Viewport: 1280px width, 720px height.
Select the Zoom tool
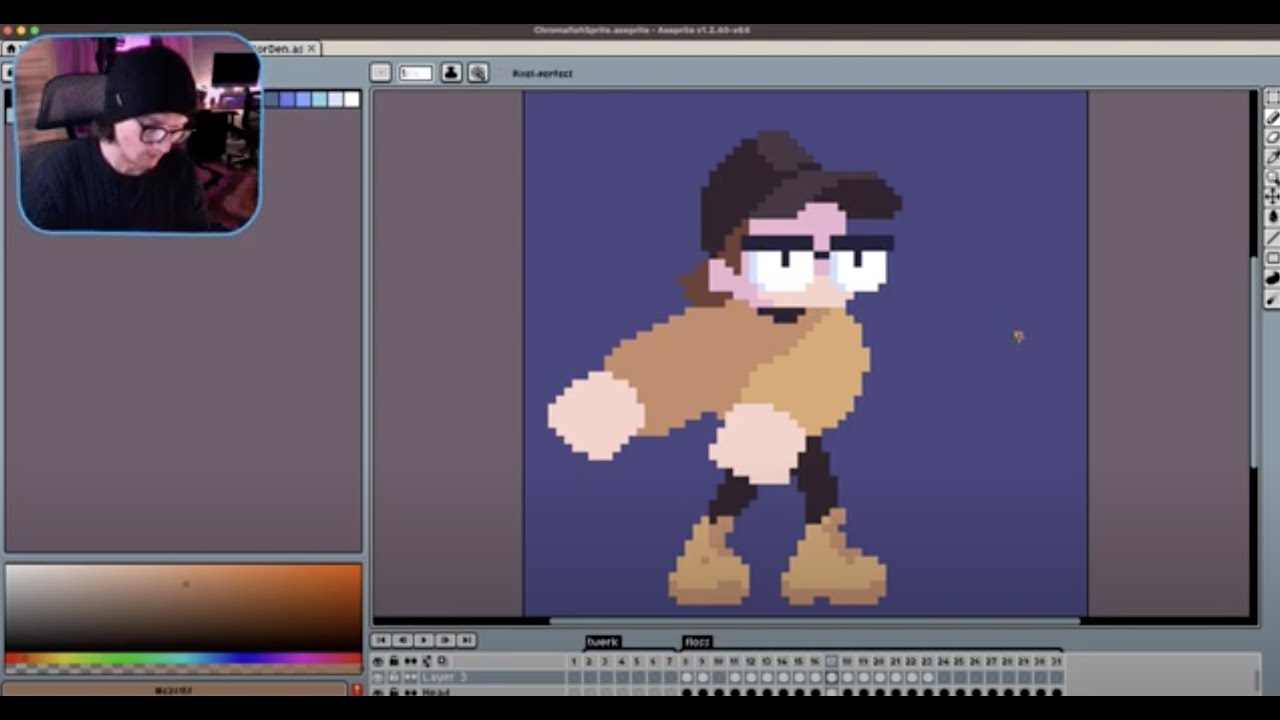1272,177
